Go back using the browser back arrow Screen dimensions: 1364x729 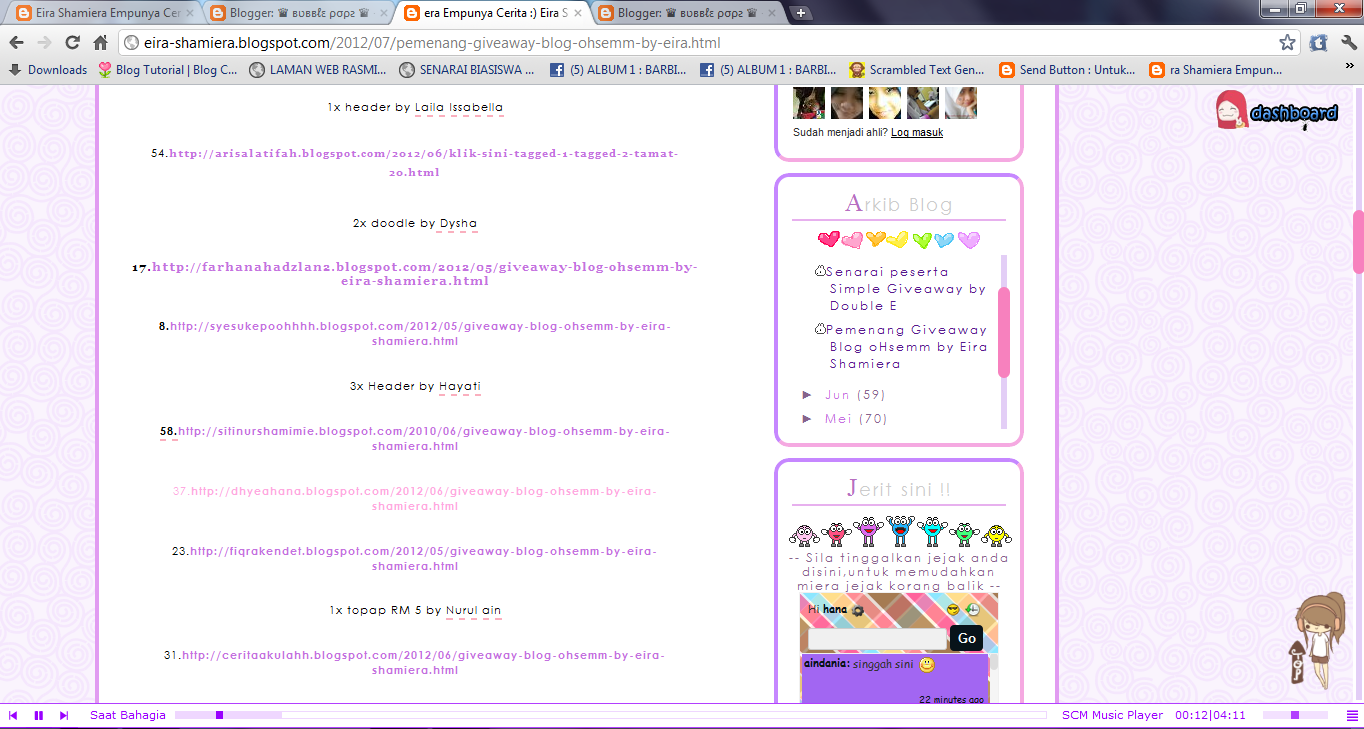point(16,43)
